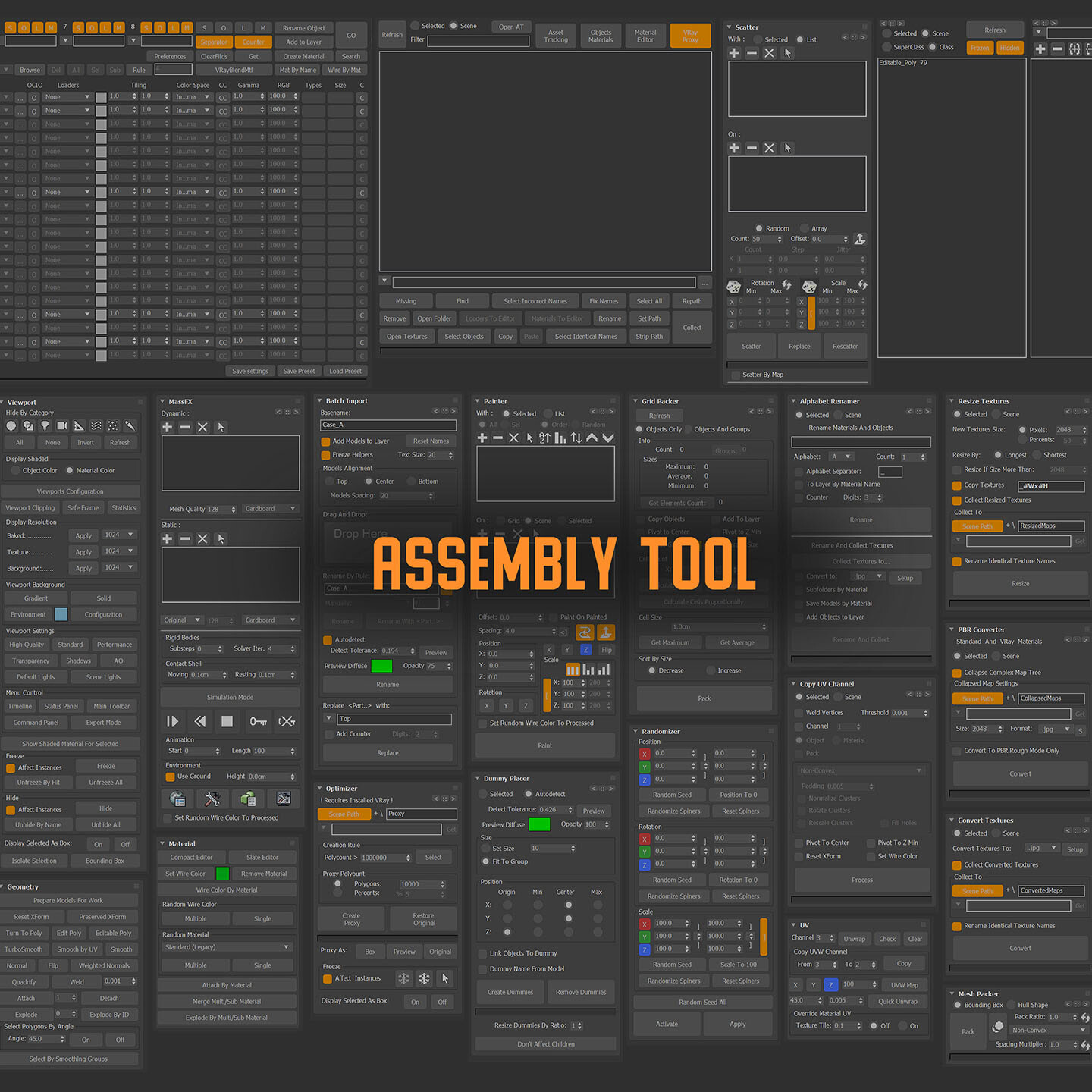
Task: Open the Cardboard dropdown in MassFX
Action: click(x=270, y=508)
